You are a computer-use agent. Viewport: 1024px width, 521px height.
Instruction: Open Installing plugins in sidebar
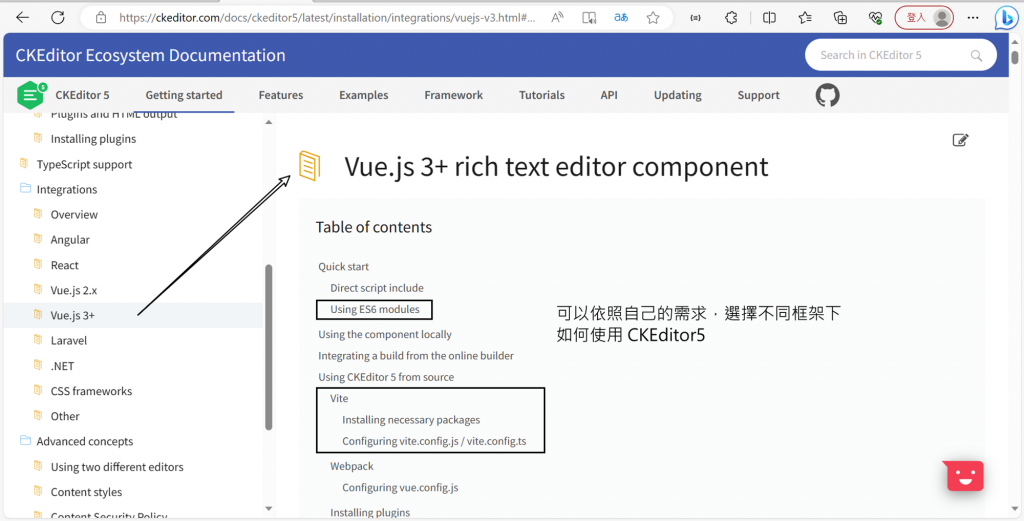pyautogui.click(x=93, y=139)
